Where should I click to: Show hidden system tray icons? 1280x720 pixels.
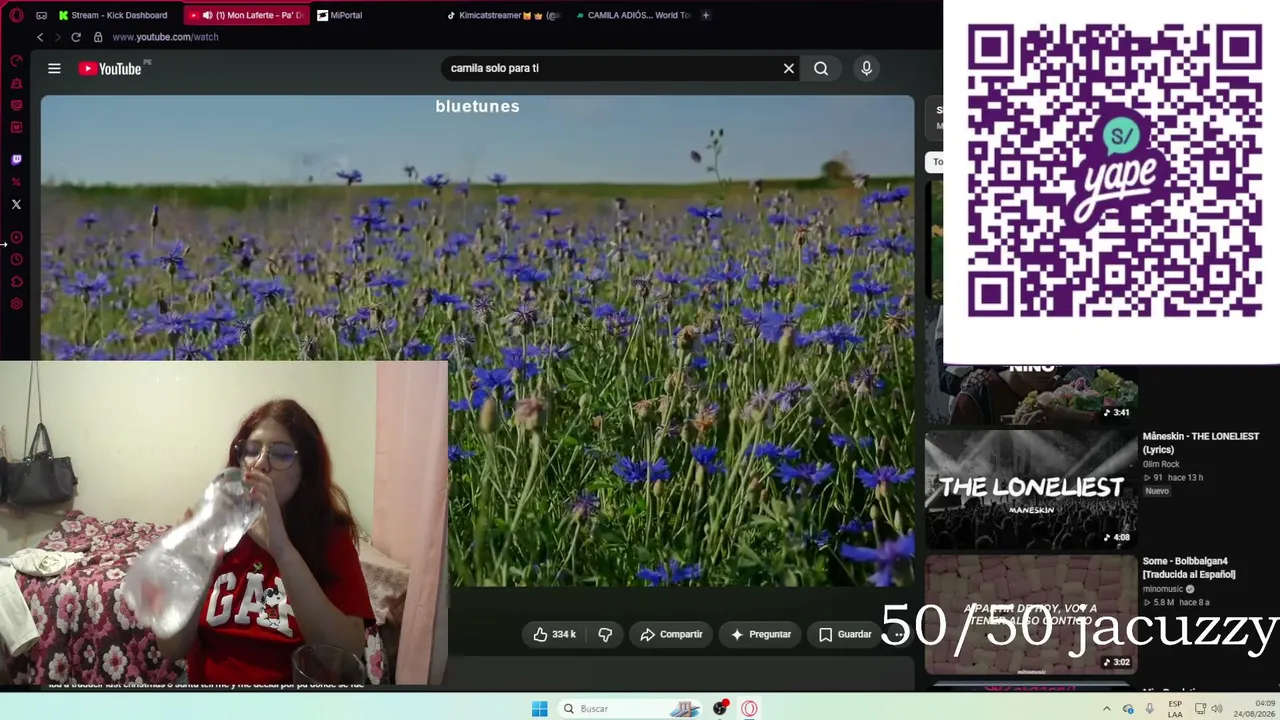(x=1106, y=709)
